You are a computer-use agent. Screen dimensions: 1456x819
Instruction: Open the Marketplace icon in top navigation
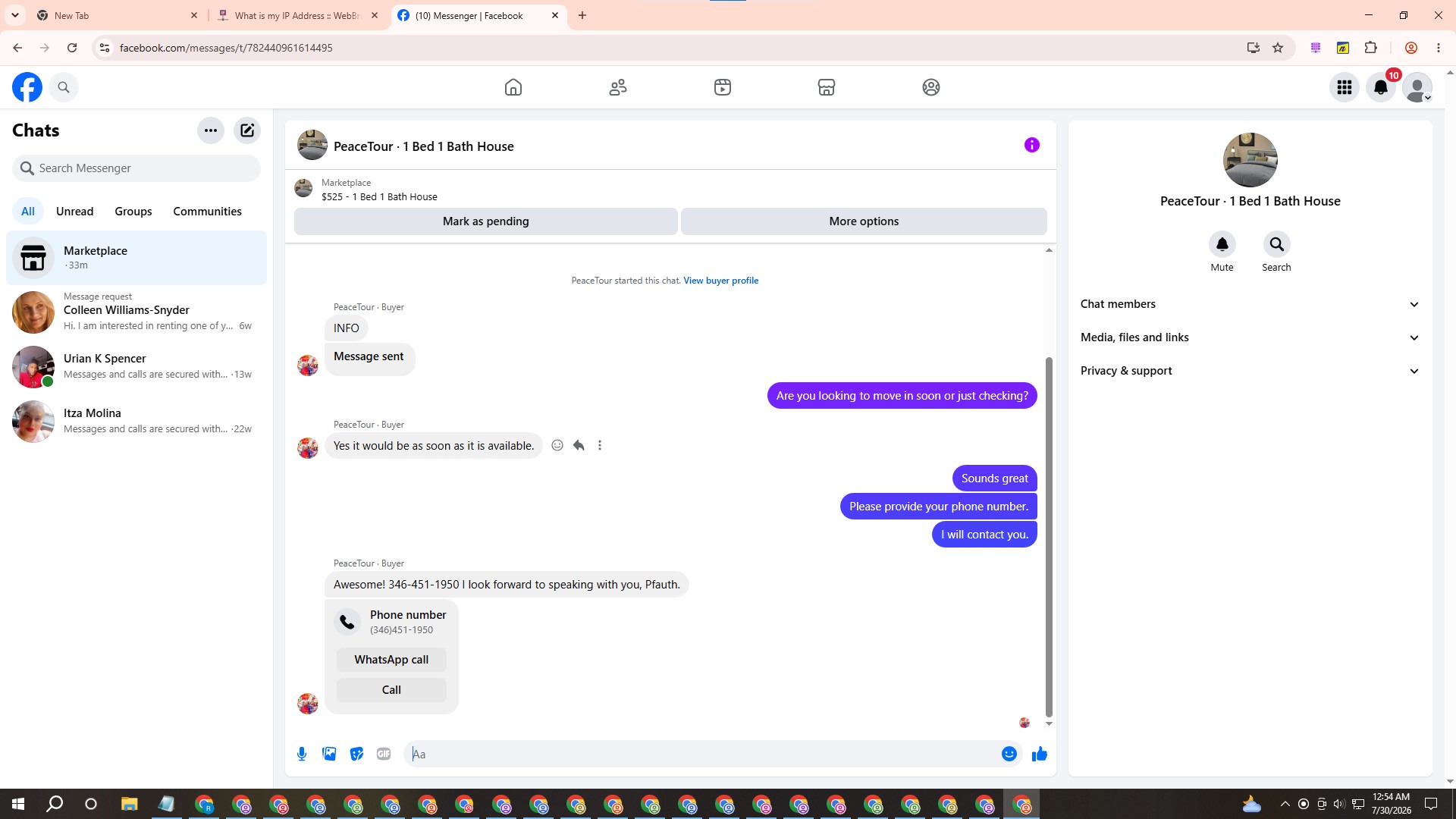827,87
